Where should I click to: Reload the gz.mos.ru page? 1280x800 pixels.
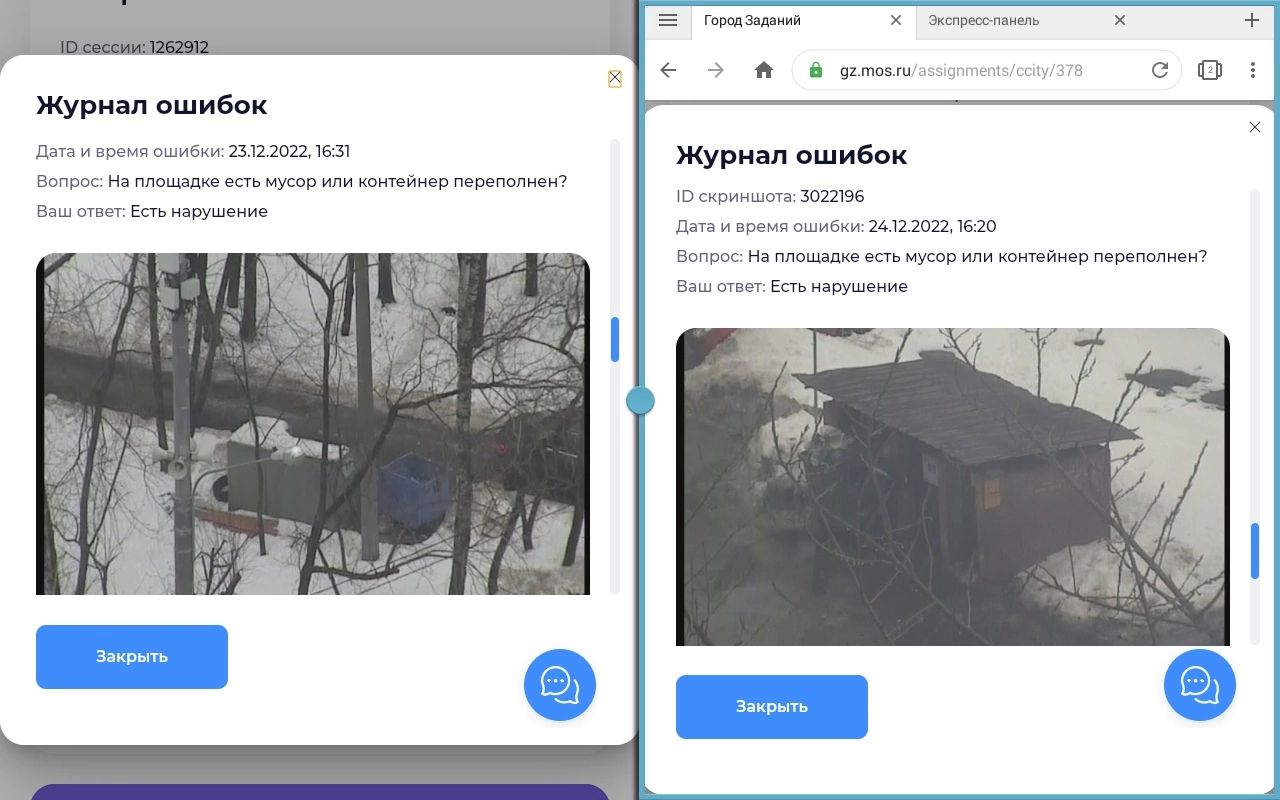point(1160,70)
